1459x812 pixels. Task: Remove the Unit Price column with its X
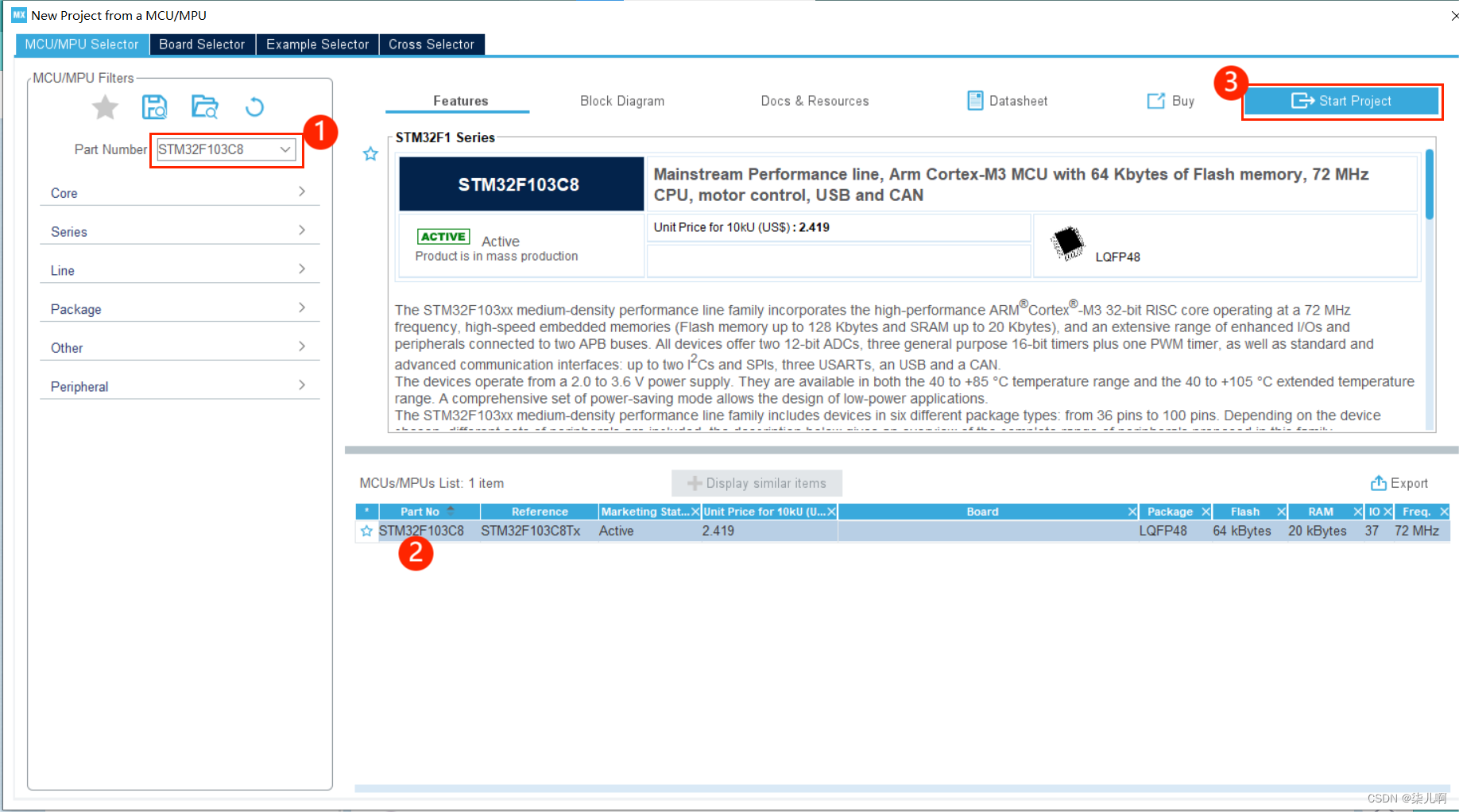[x=831, y=512]
